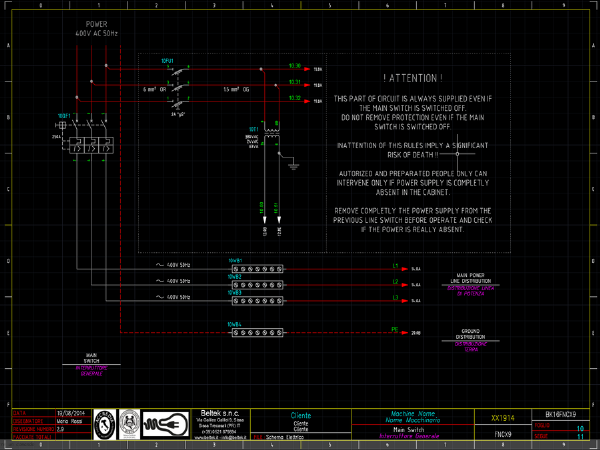The image size is (600, 450).
Task: Click the green wire number 10.32
Action: 295,98
